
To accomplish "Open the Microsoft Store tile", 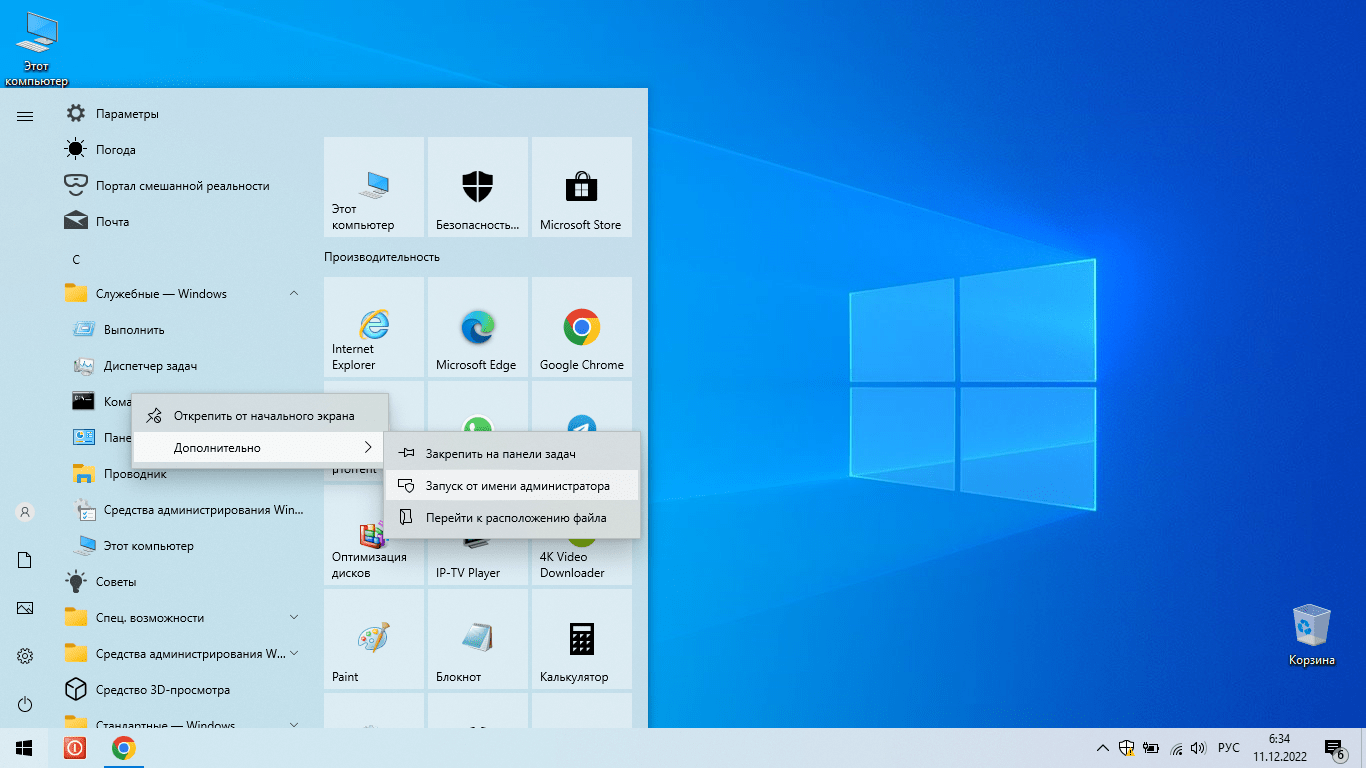I will click(x=581, y=187).
